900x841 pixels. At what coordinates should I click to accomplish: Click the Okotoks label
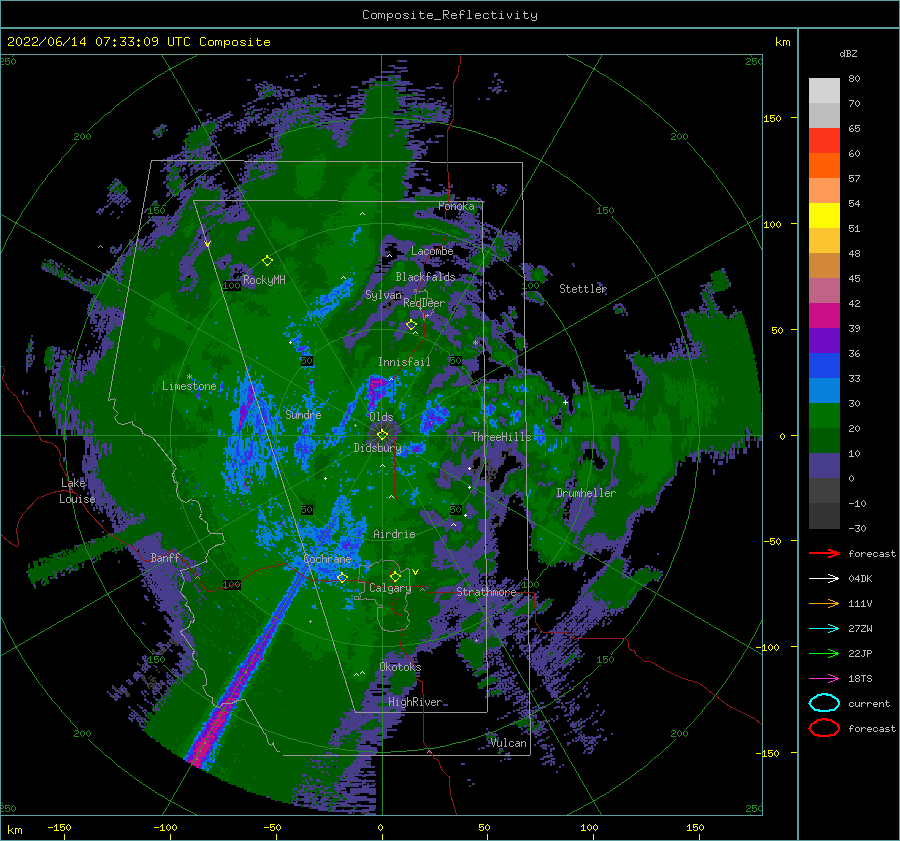click(400, 667)
